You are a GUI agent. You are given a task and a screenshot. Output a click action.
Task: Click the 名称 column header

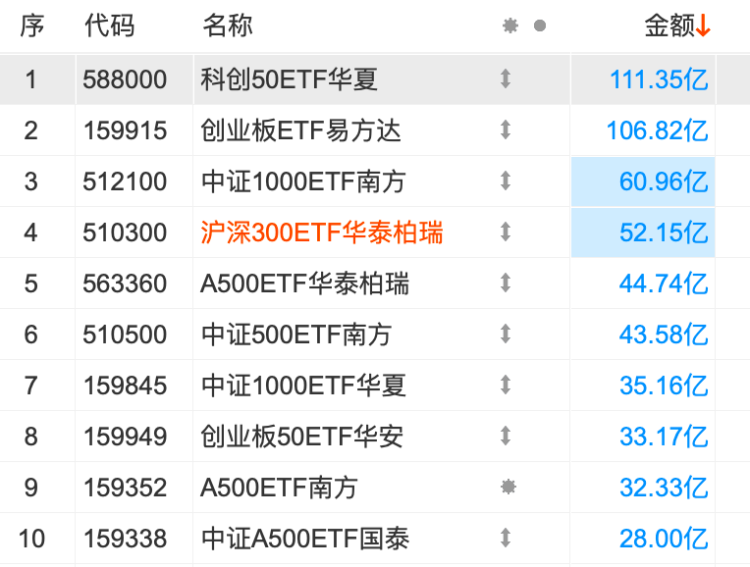coord(228,25)
